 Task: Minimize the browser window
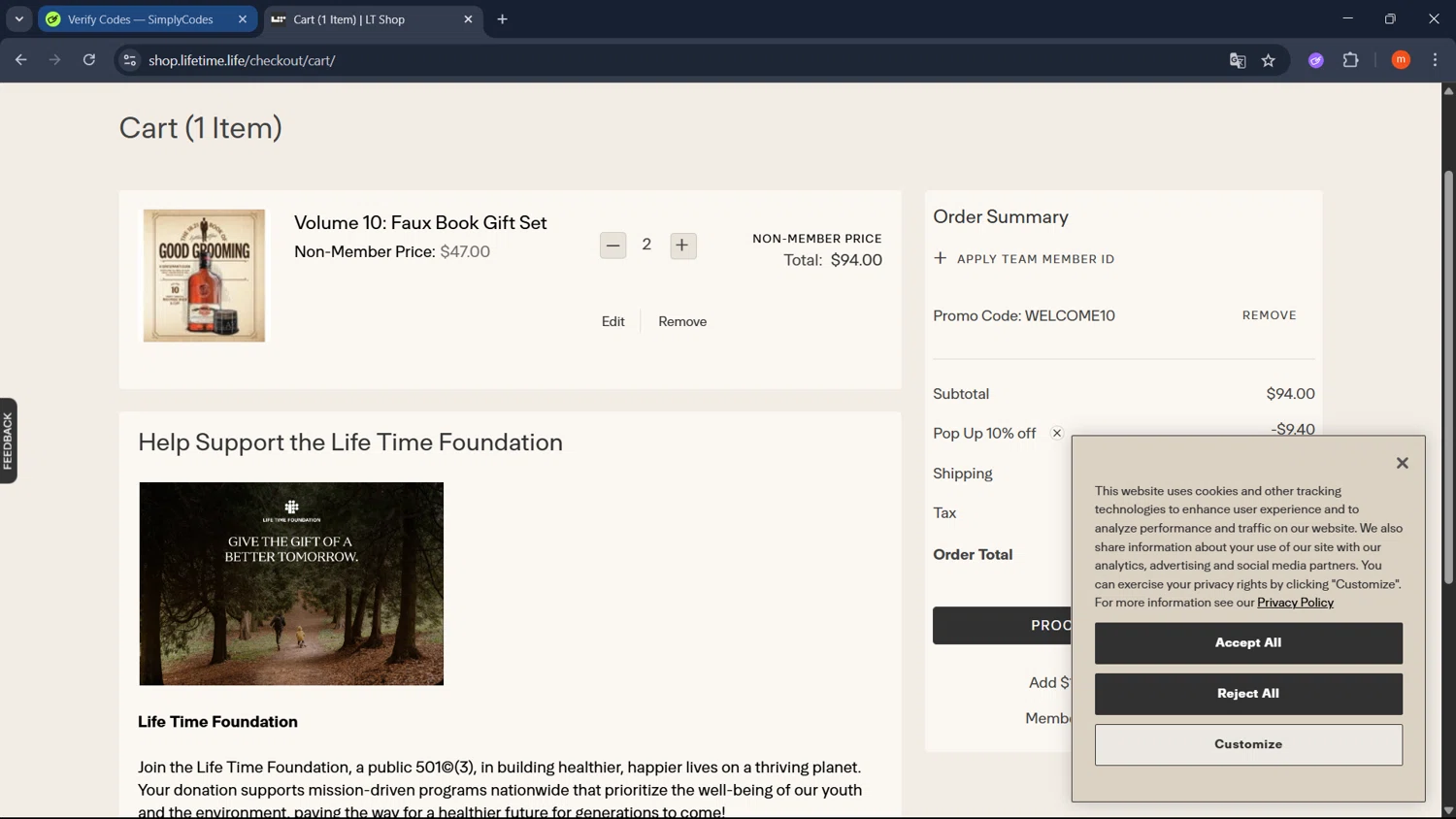tap(1347, 19)
